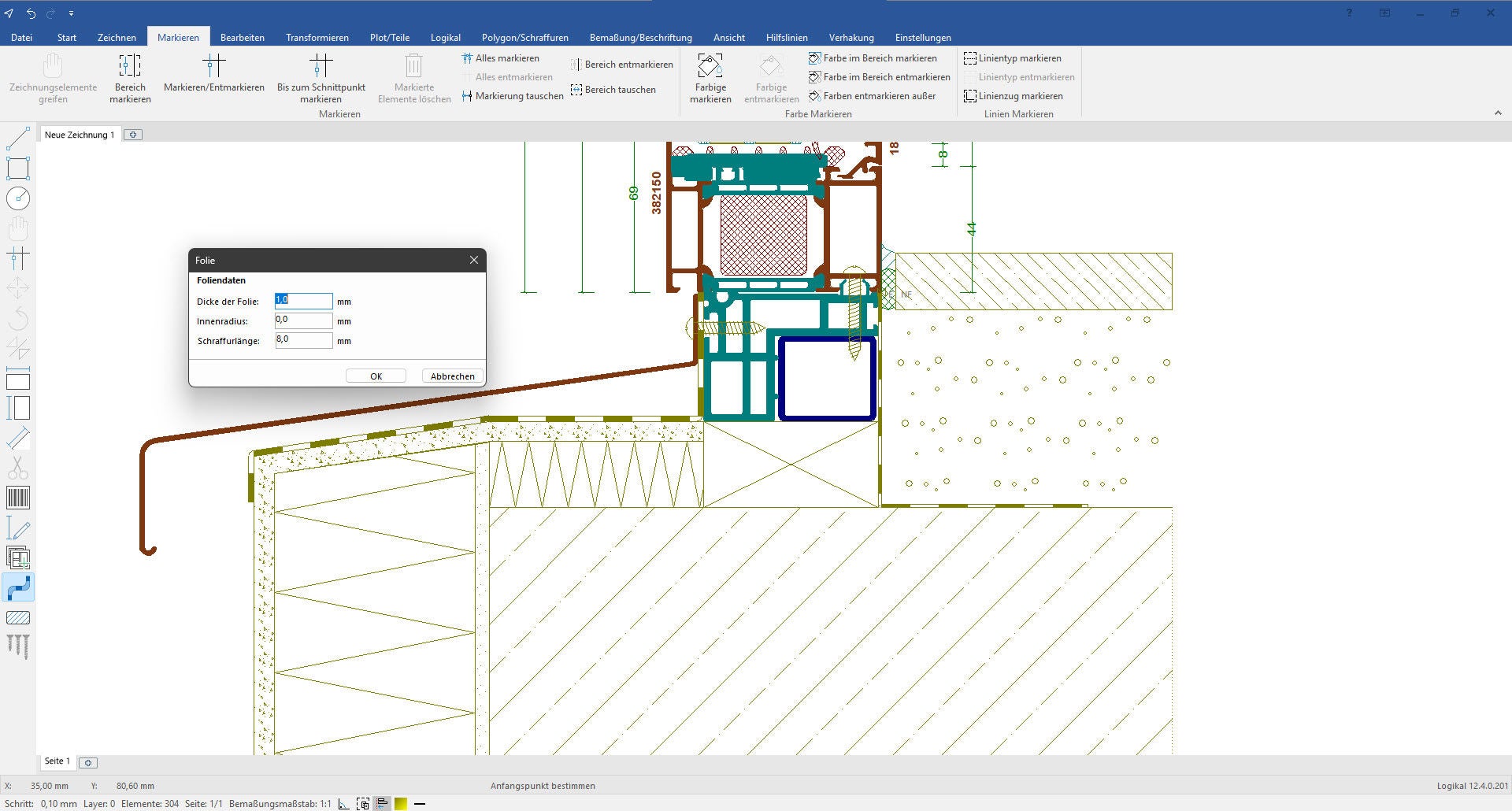Switch to the Start ribbon tab
The image size is (1512, 811).
(67, 37)
